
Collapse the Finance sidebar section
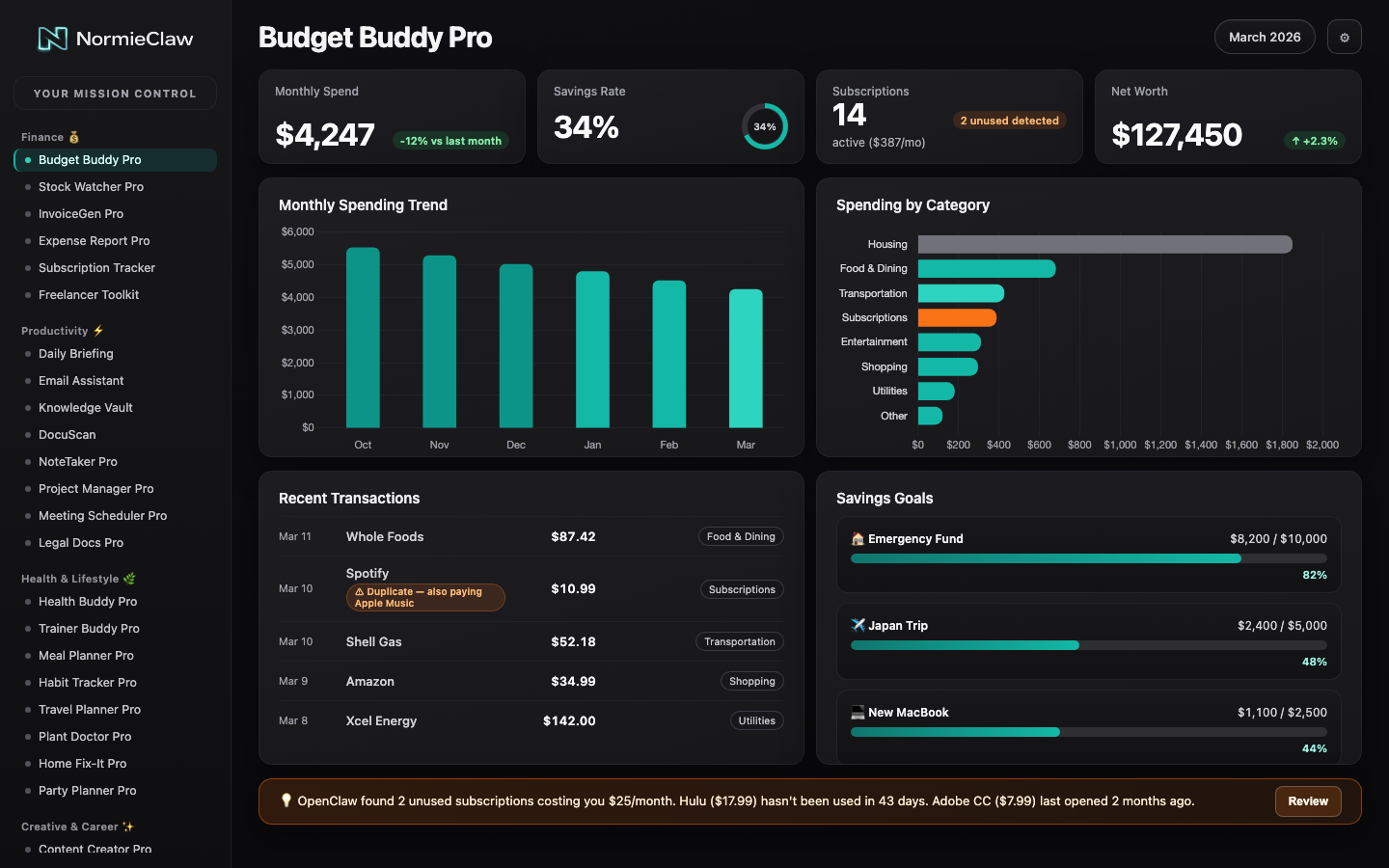click(50, 137)
